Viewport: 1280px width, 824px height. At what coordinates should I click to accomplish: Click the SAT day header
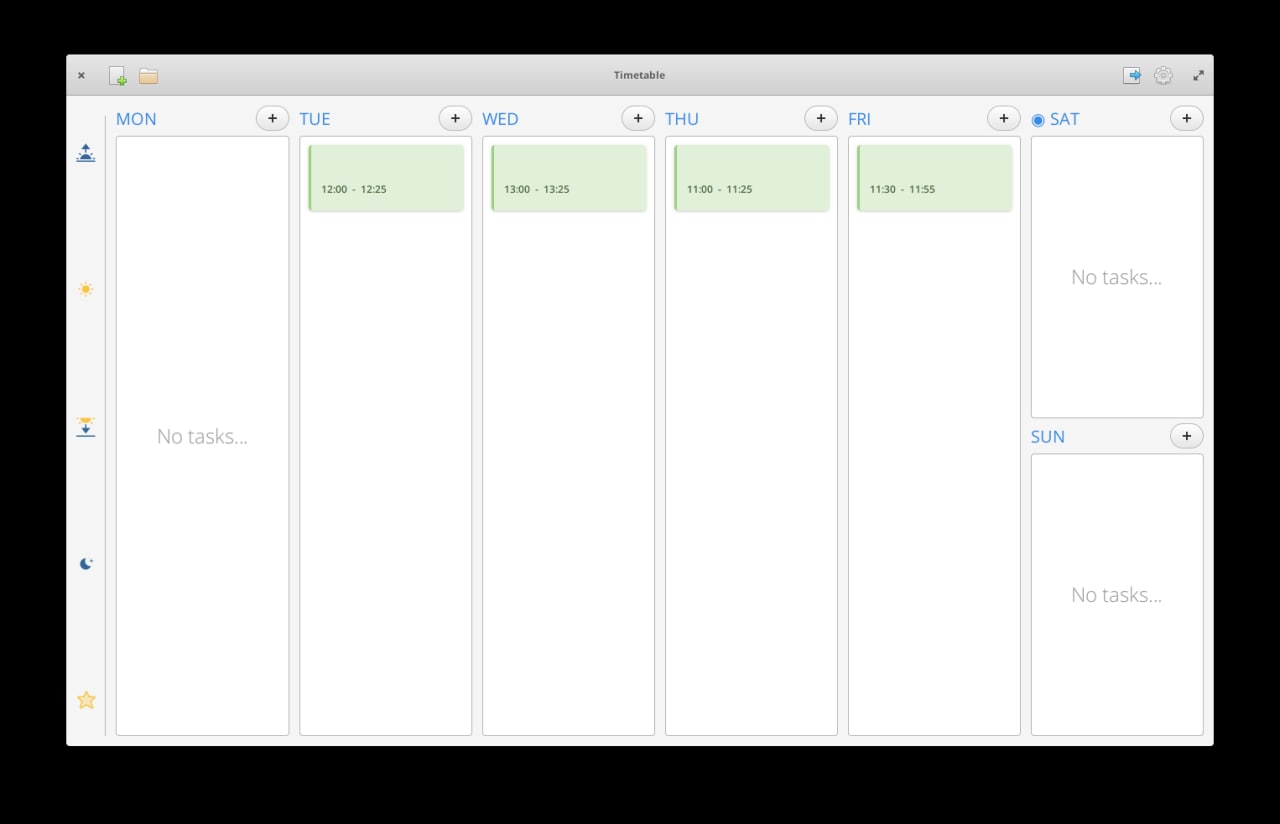pos(1064,119)
